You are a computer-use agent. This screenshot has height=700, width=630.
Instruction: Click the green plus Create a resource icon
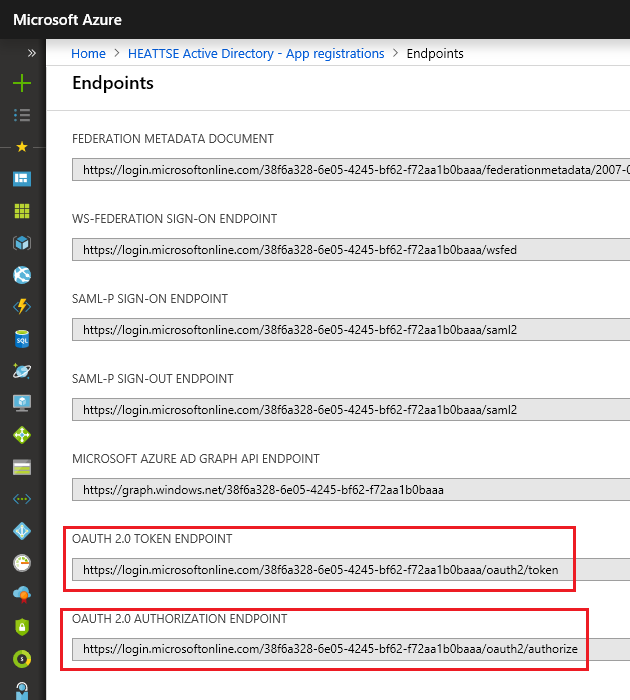[21, 83]
